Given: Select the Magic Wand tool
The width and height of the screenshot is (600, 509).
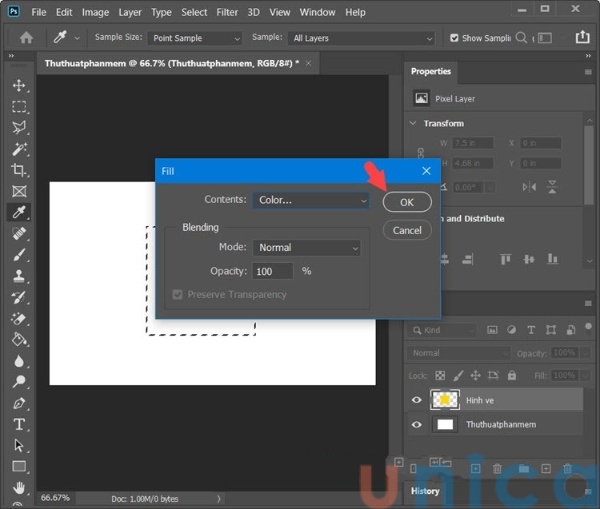Looking at the screenshot, I should coord(19,149).
